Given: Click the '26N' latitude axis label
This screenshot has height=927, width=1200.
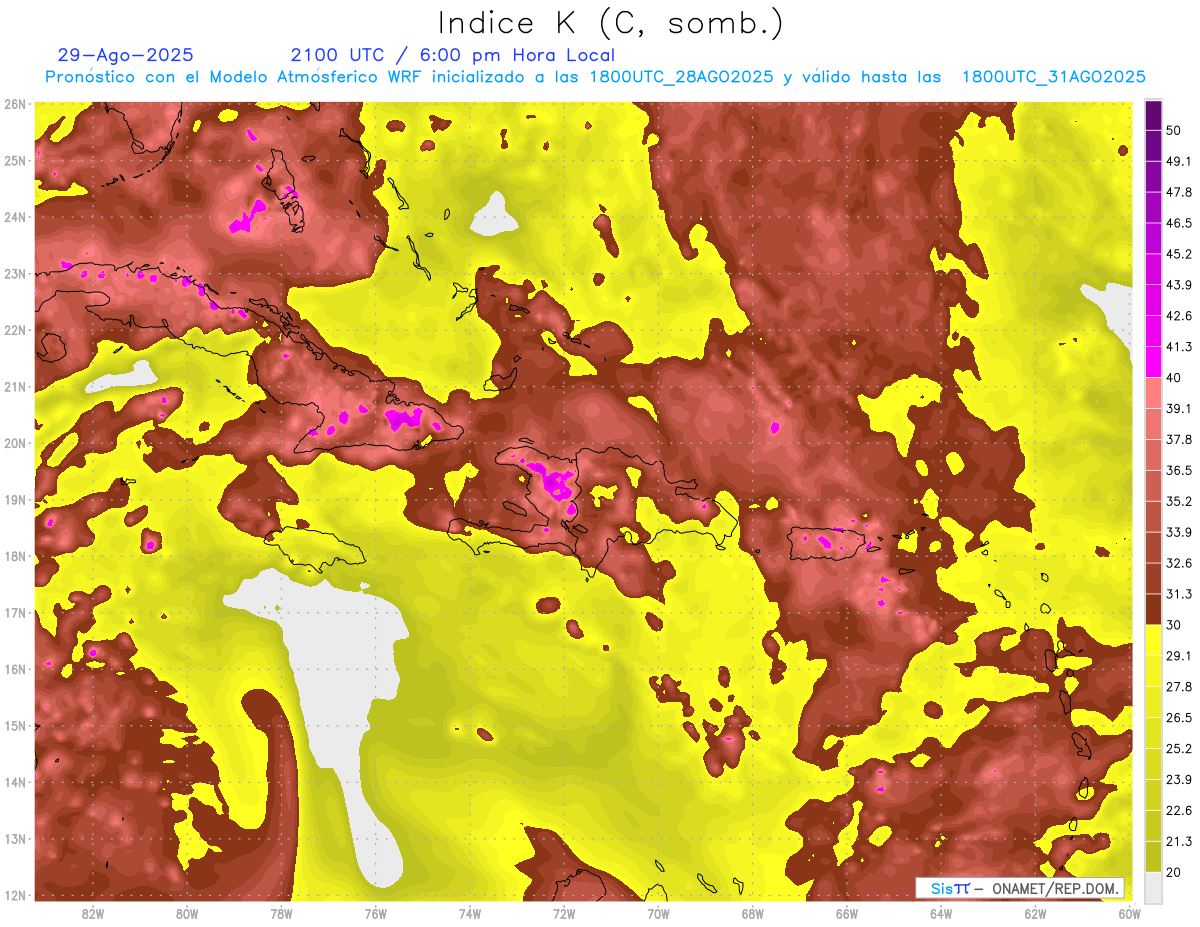Looking at the screenshot, I should [15, 104].
